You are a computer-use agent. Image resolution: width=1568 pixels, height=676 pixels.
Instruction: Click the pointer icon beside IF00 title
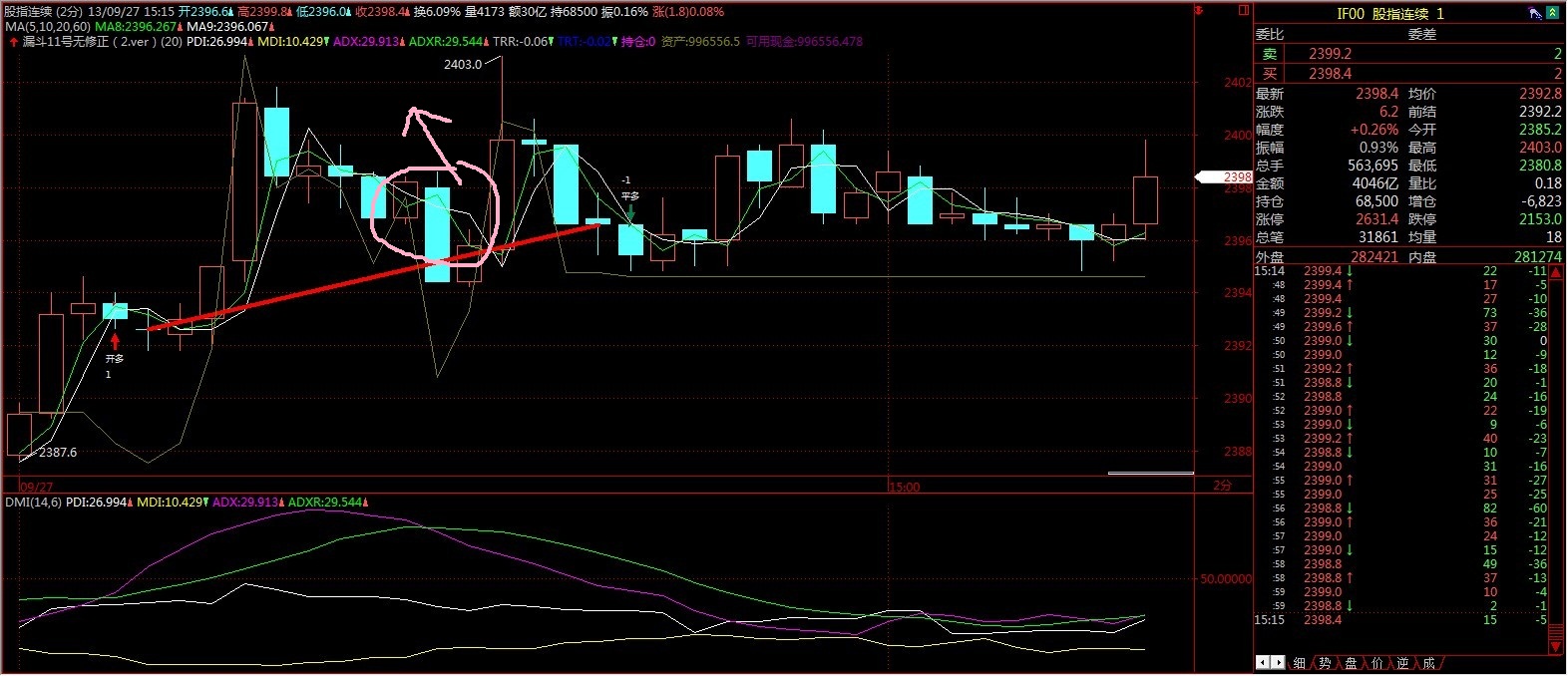pyautogui.click(x=1534, y=13)
